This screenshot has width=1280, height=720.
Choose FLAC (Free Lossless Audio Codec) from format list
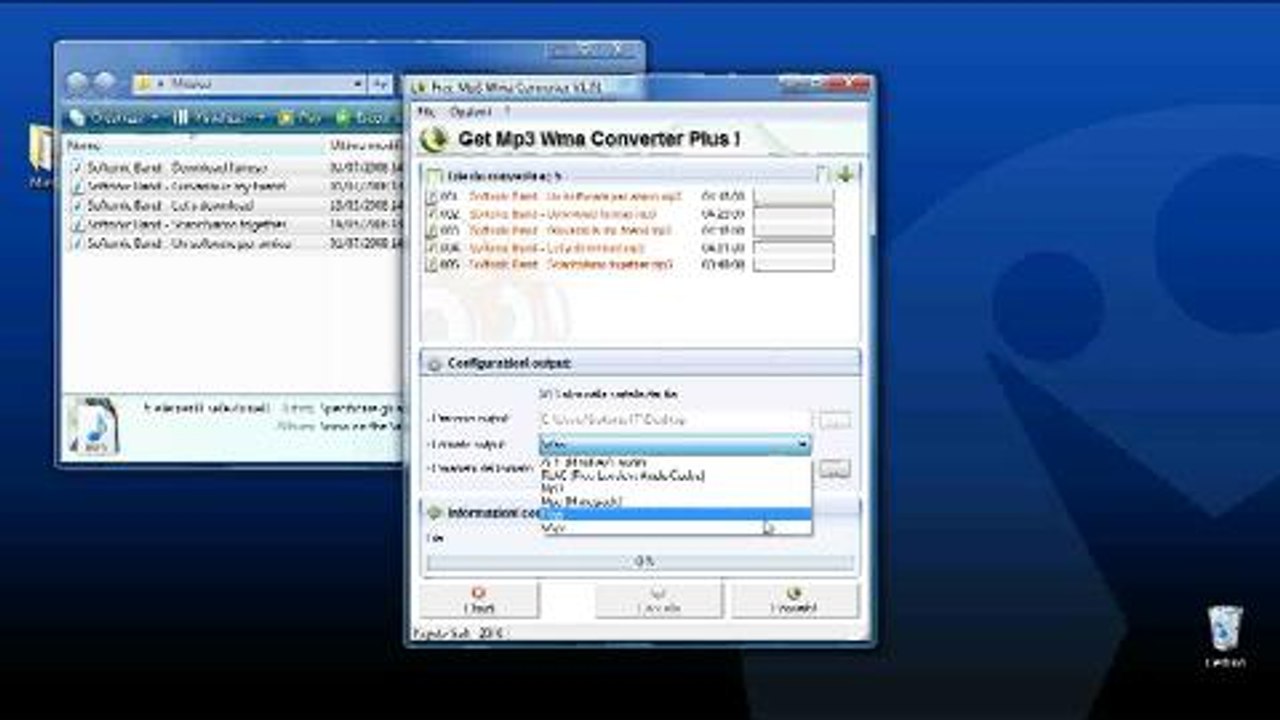(x=676, y=476)
